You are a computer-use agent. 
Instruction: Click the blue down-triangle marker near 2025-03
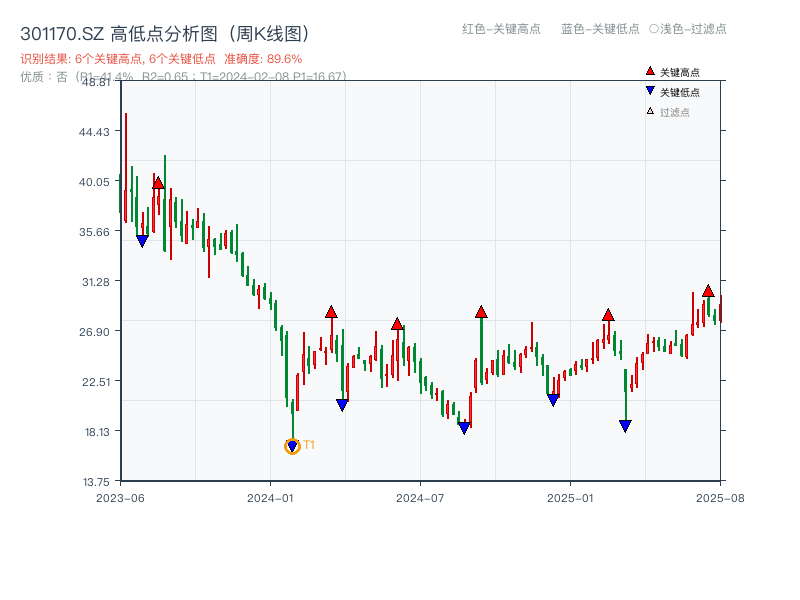click(625, 424)
